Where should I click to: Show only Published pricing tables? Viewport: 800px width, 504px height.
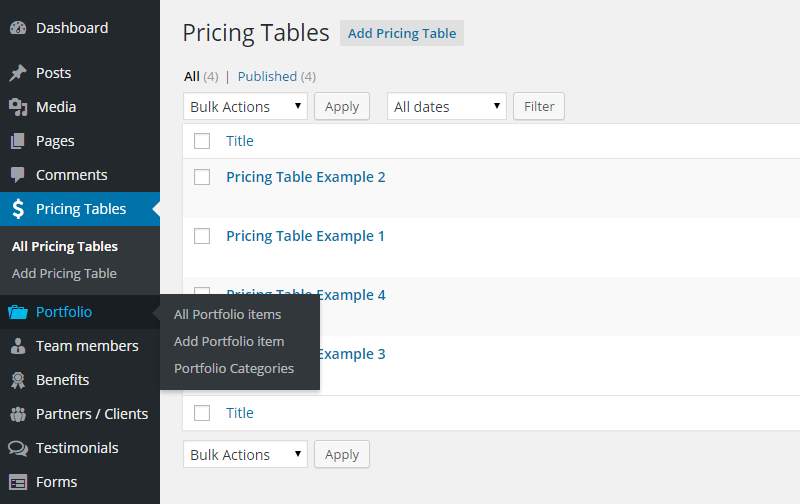click(267, 76)
